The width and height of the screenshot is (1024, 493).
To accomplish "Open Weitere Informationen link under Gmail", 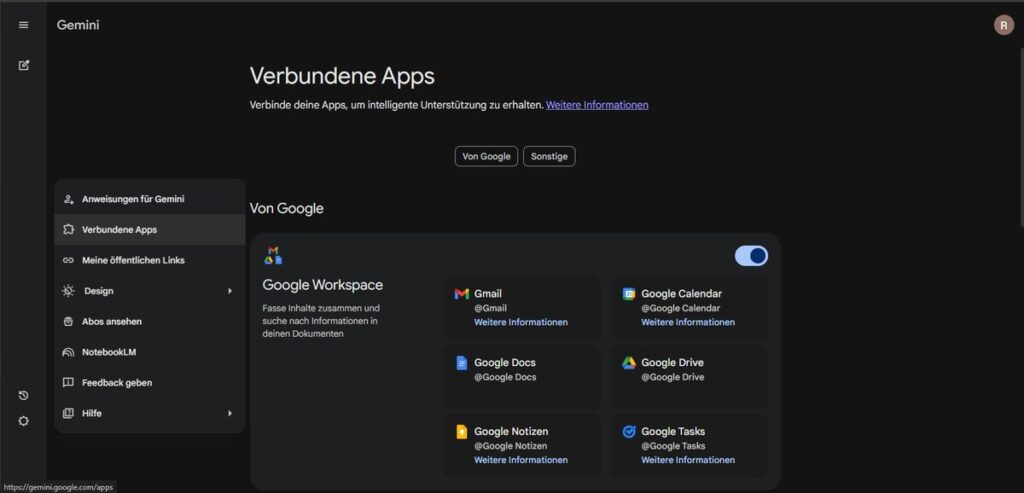I will point(520,323).
